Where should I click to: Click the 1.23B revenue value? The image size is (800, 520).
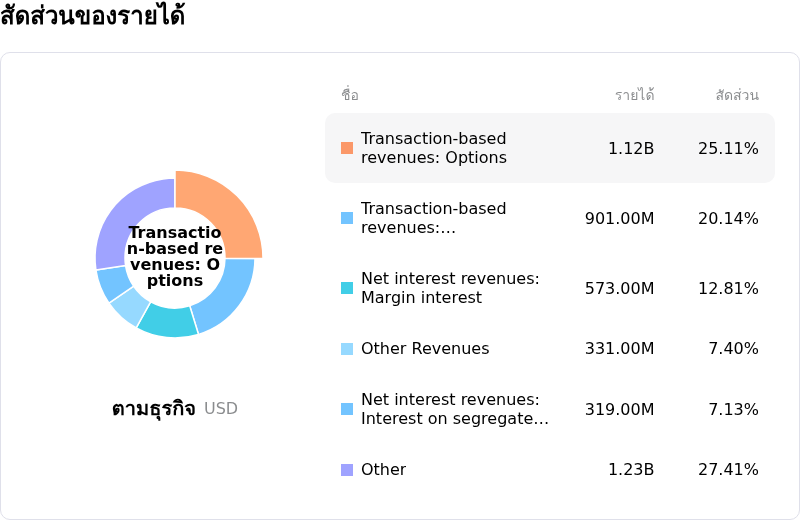pyautogui.click(x=631, y=469)
